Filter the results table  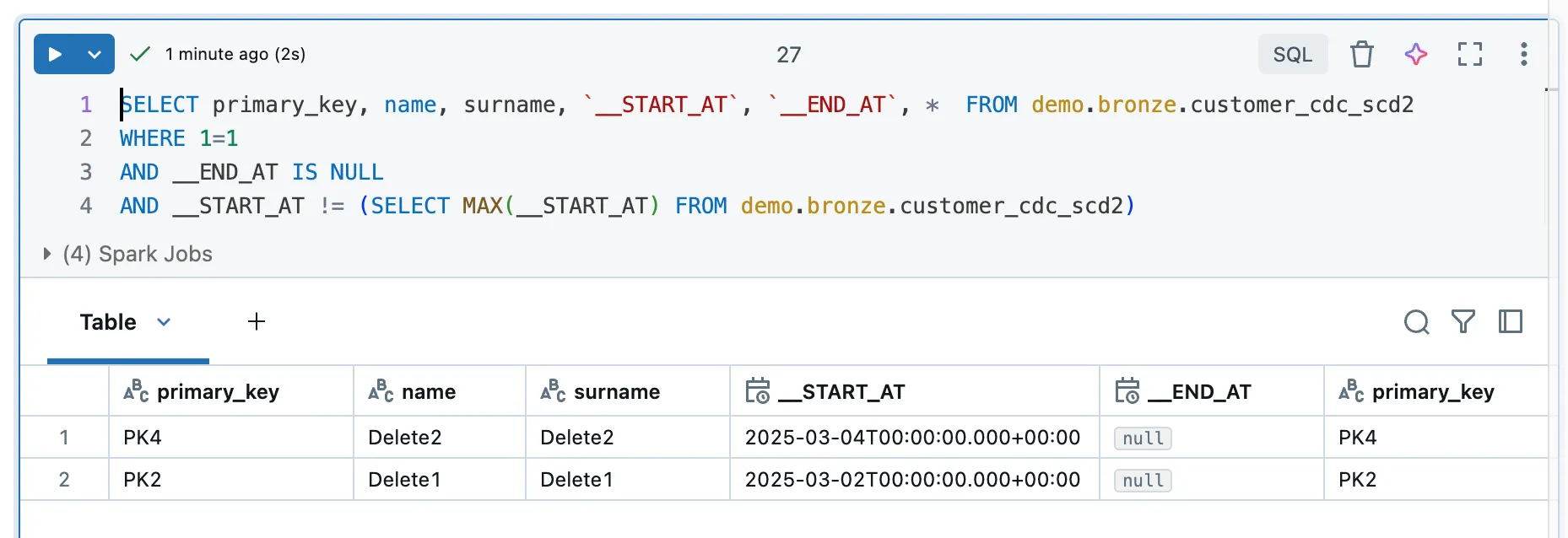click(1463, 322)
